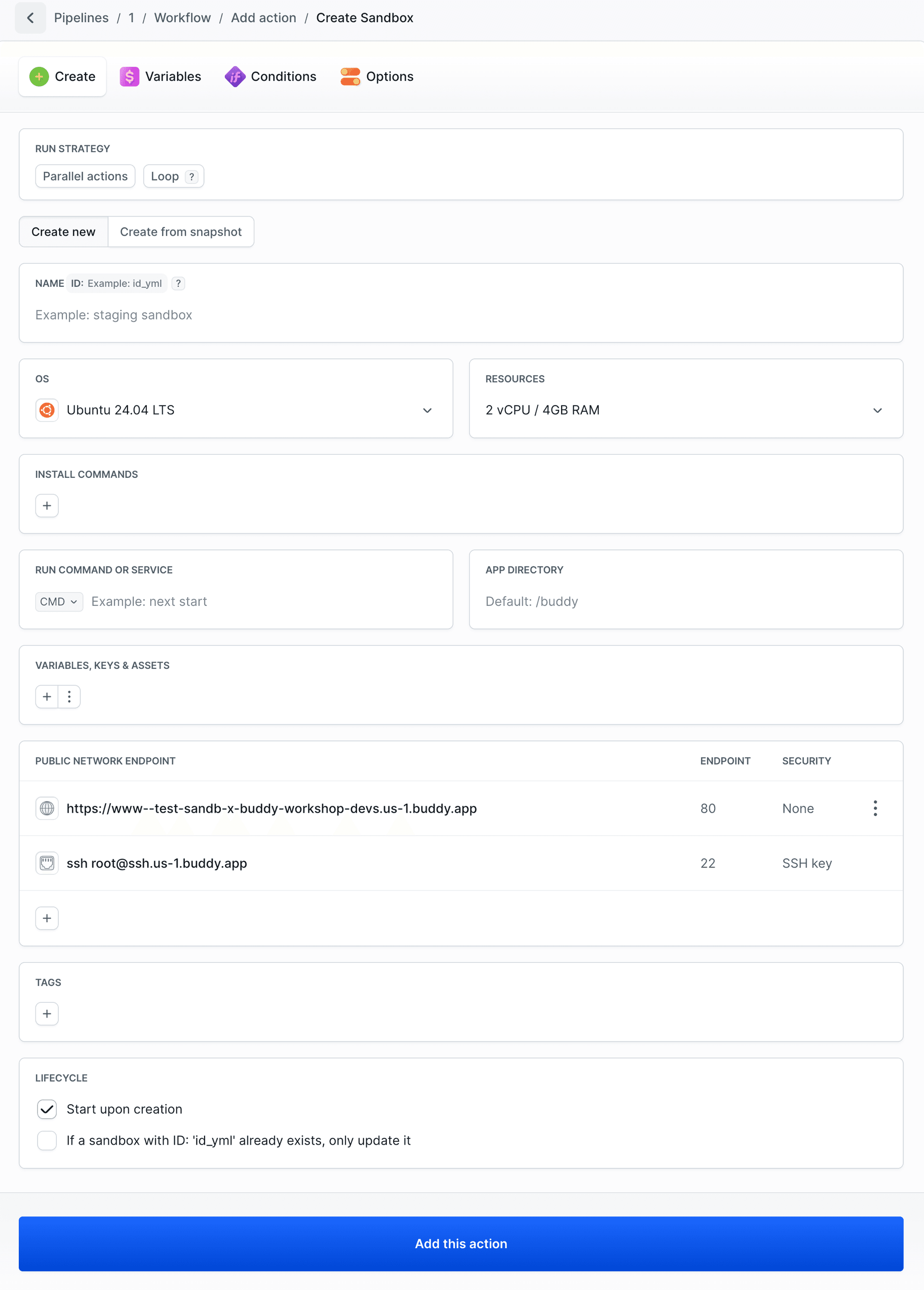Click the Options toggle icon

tap(350, 76)
